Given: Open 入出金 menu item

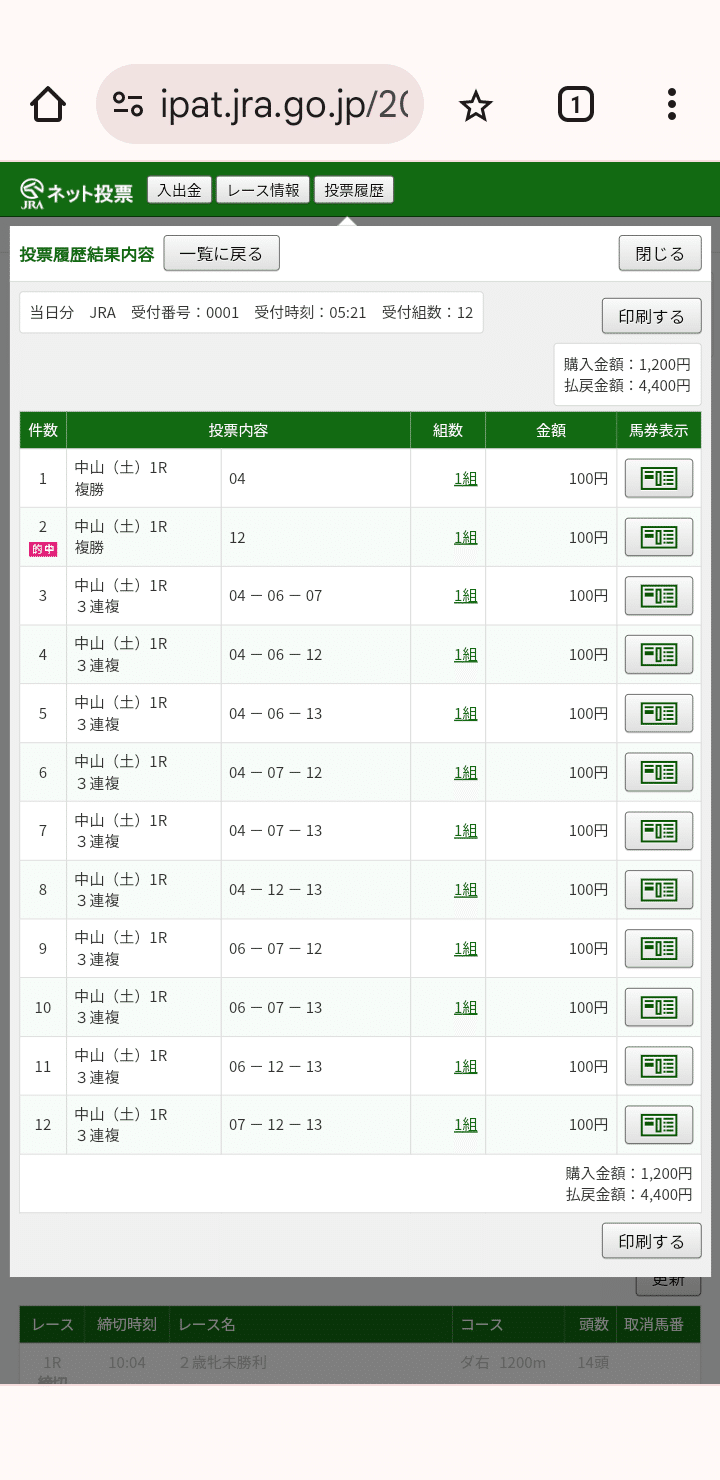Looking at the screenshot, I should [x=179, y=190].
